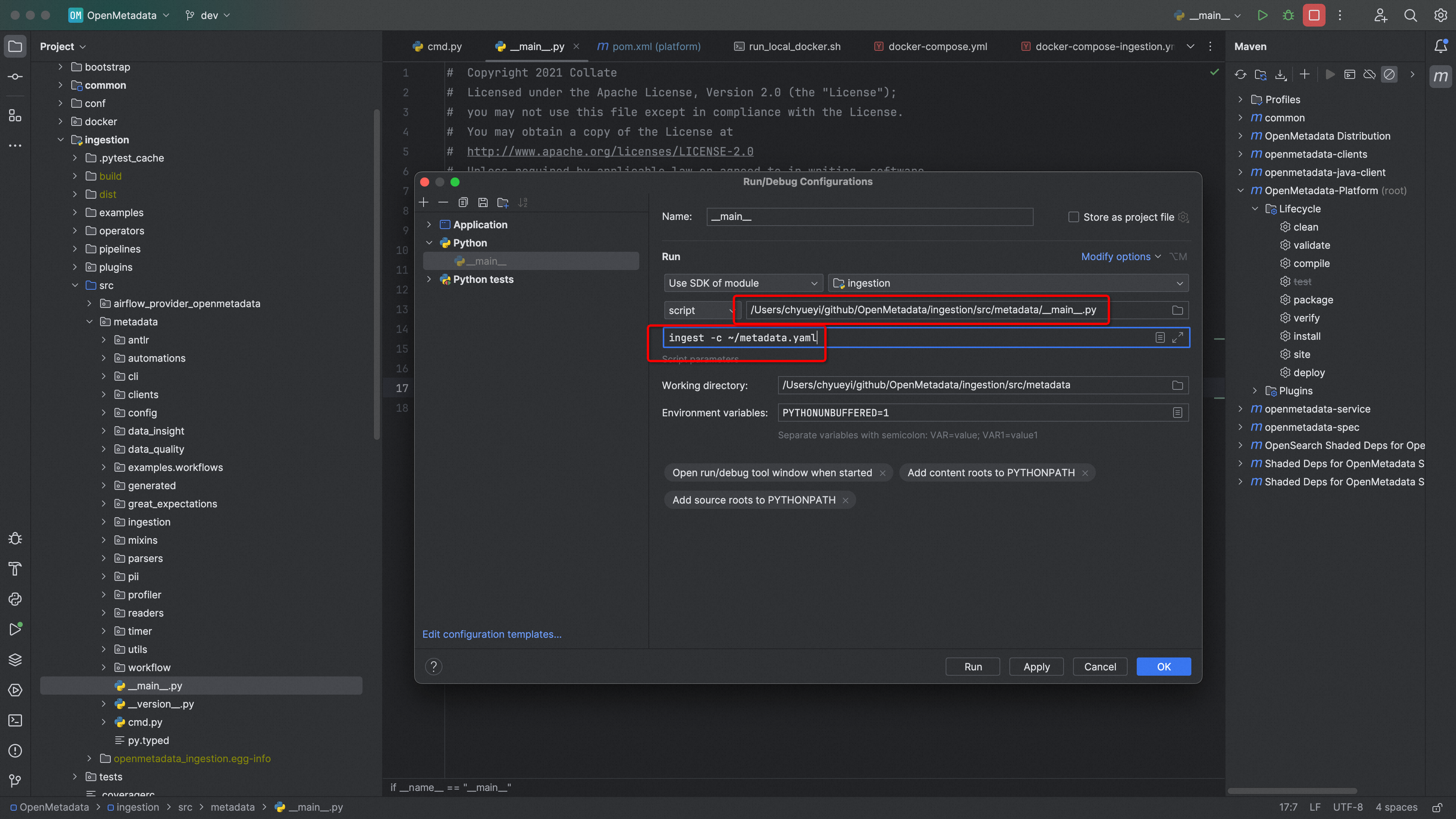Browse for script path folder icon
This screenshot has height=819, width=1456.
click(x=1177, y=310)
